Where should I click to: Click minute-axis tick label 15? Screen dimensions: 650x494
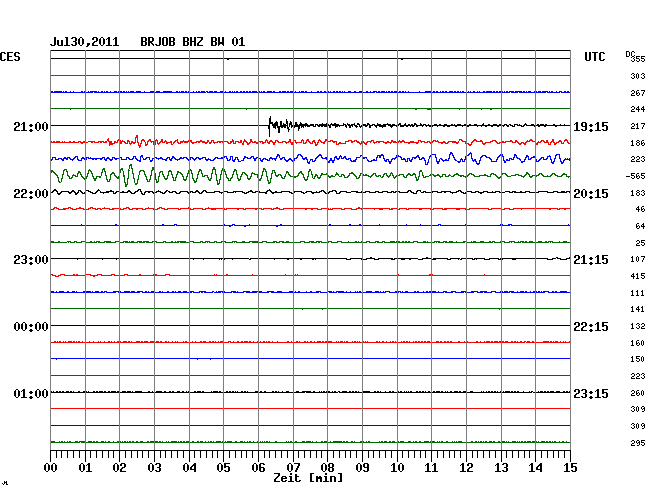click(570, 468)
